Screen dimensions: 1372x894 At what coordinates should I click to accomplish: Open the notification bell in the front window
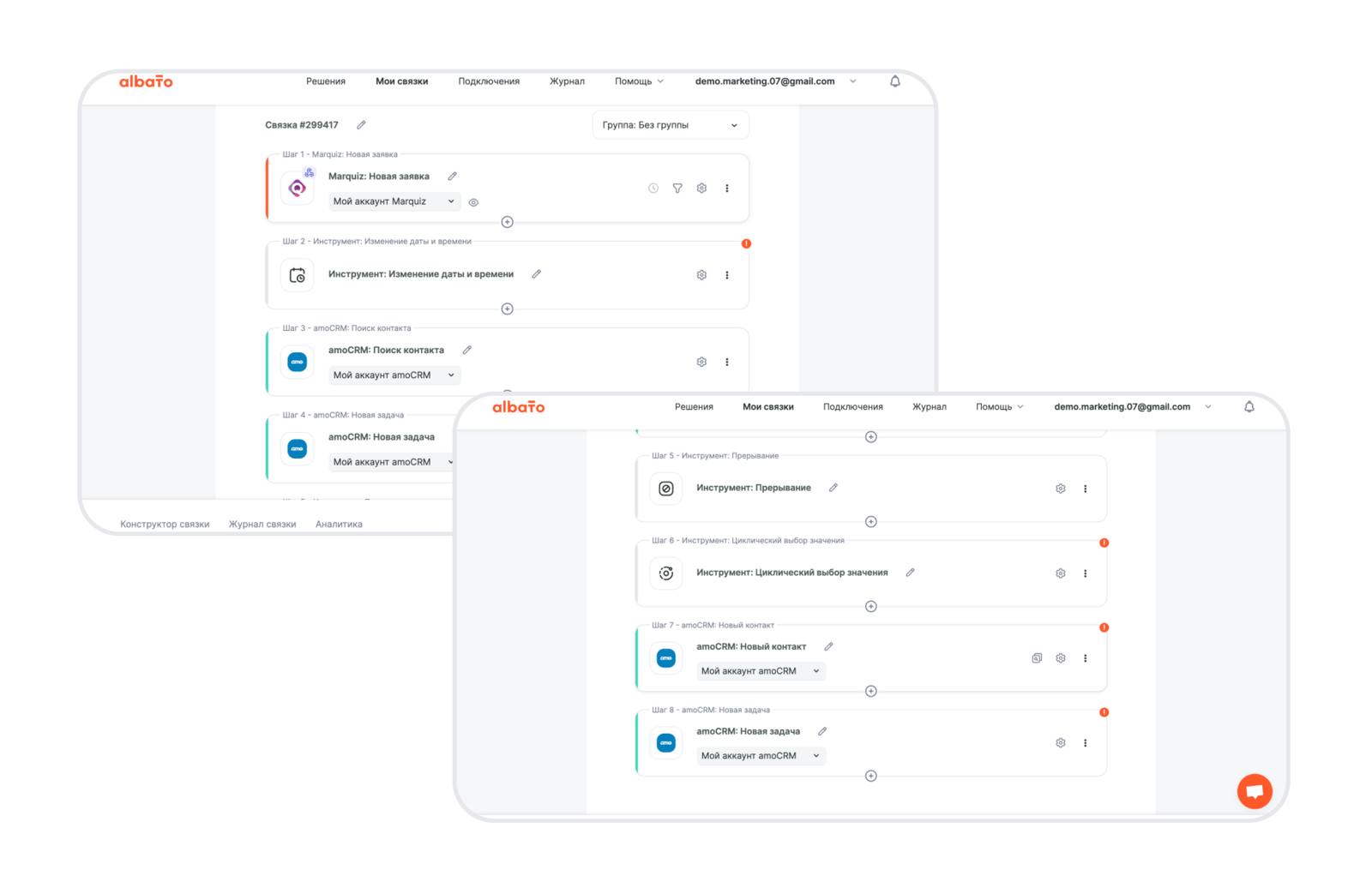point(1249,407)
